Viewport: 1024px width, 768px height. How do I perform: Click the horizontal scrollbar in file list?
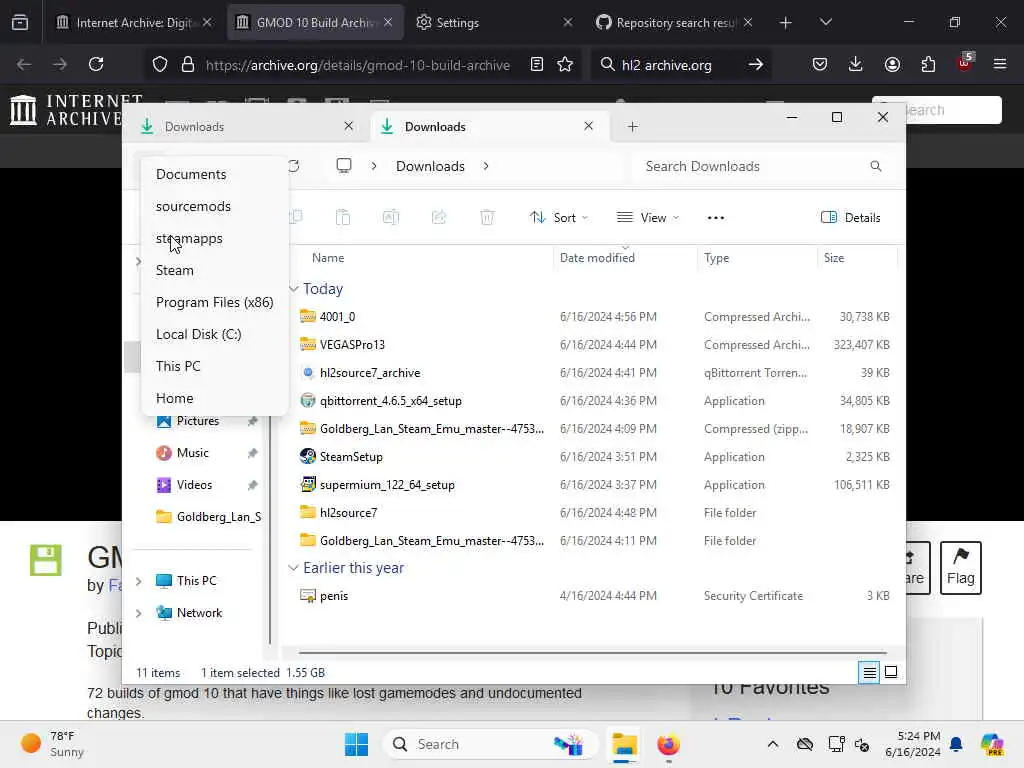(592, 652)
